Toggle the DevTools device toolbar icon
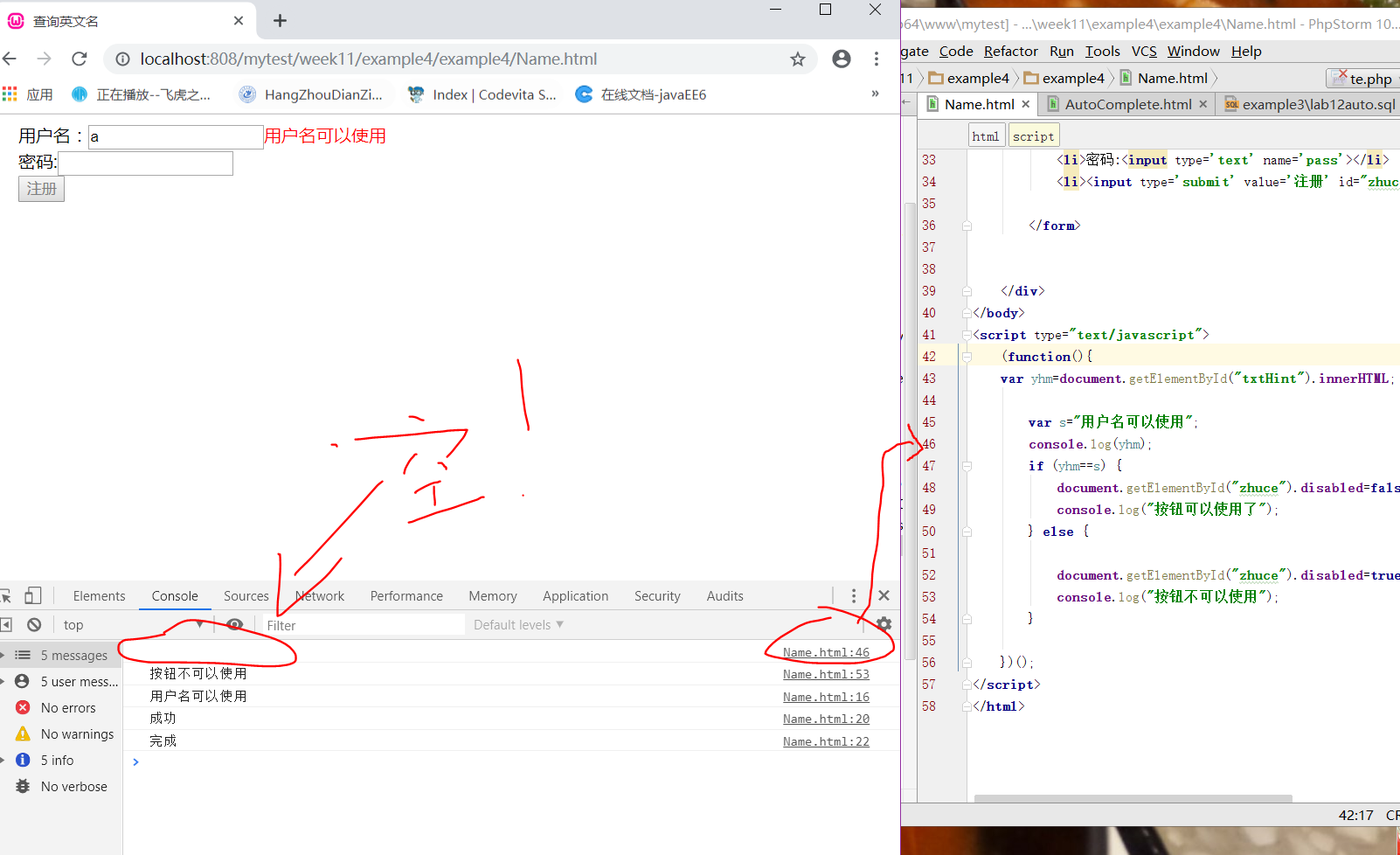The height and width of the screenshot is (855, 1400). point(33,595)
